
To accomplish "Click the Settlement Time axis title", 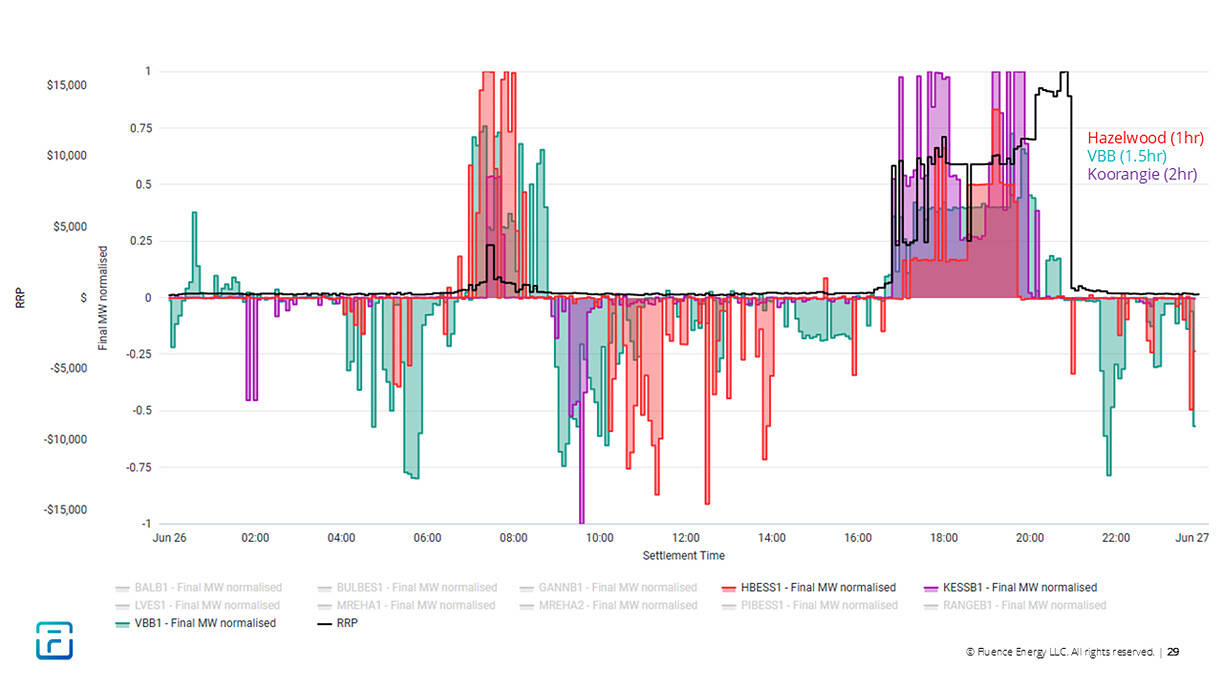I will tap(683, 555).
